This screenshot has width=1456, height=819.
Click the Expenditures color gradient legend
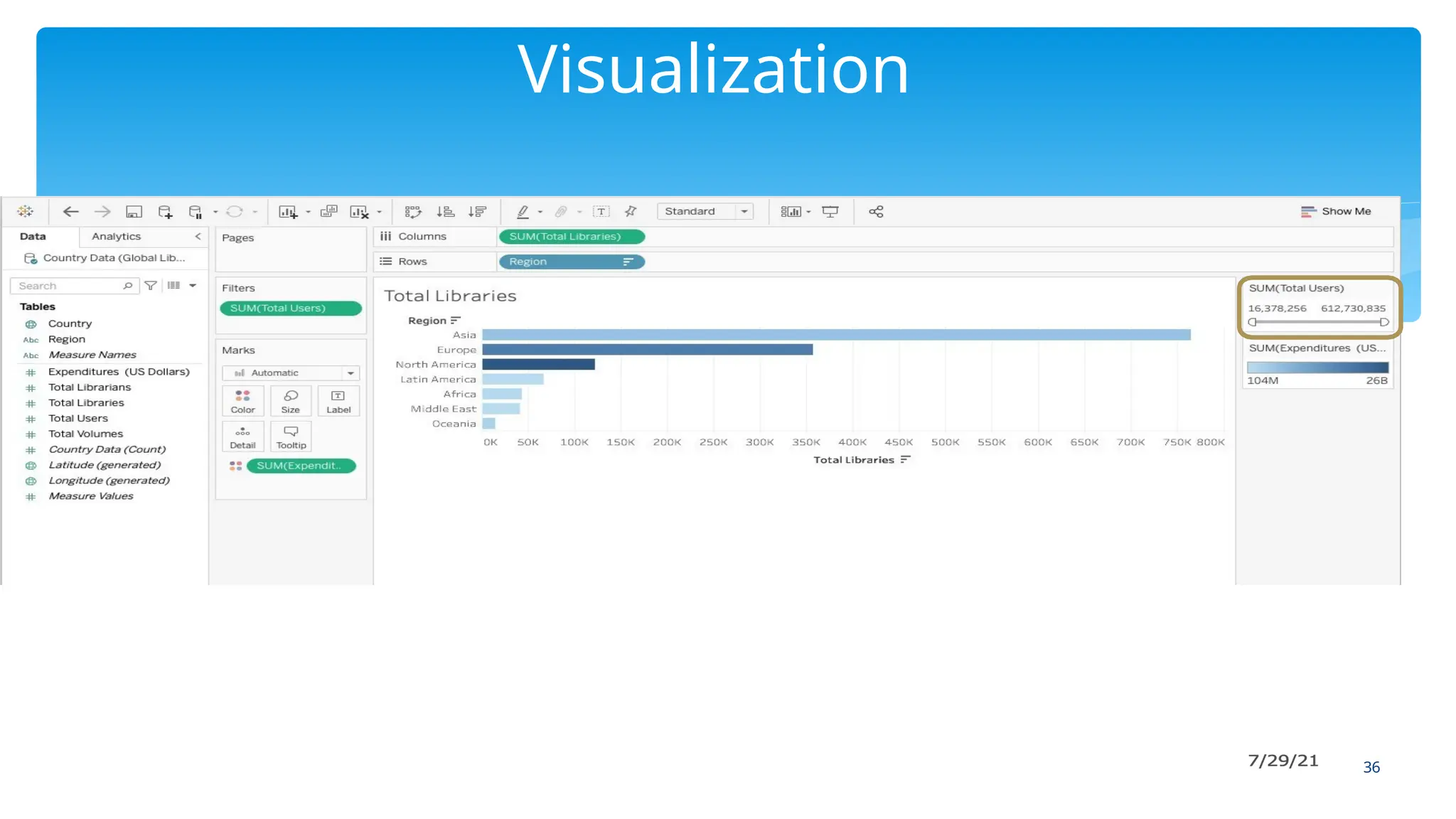pos(1317,368)
